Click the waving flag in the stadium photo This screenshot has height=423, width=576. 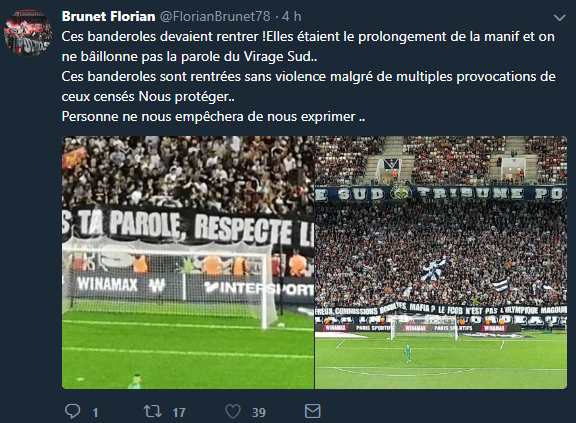[434, 269]
